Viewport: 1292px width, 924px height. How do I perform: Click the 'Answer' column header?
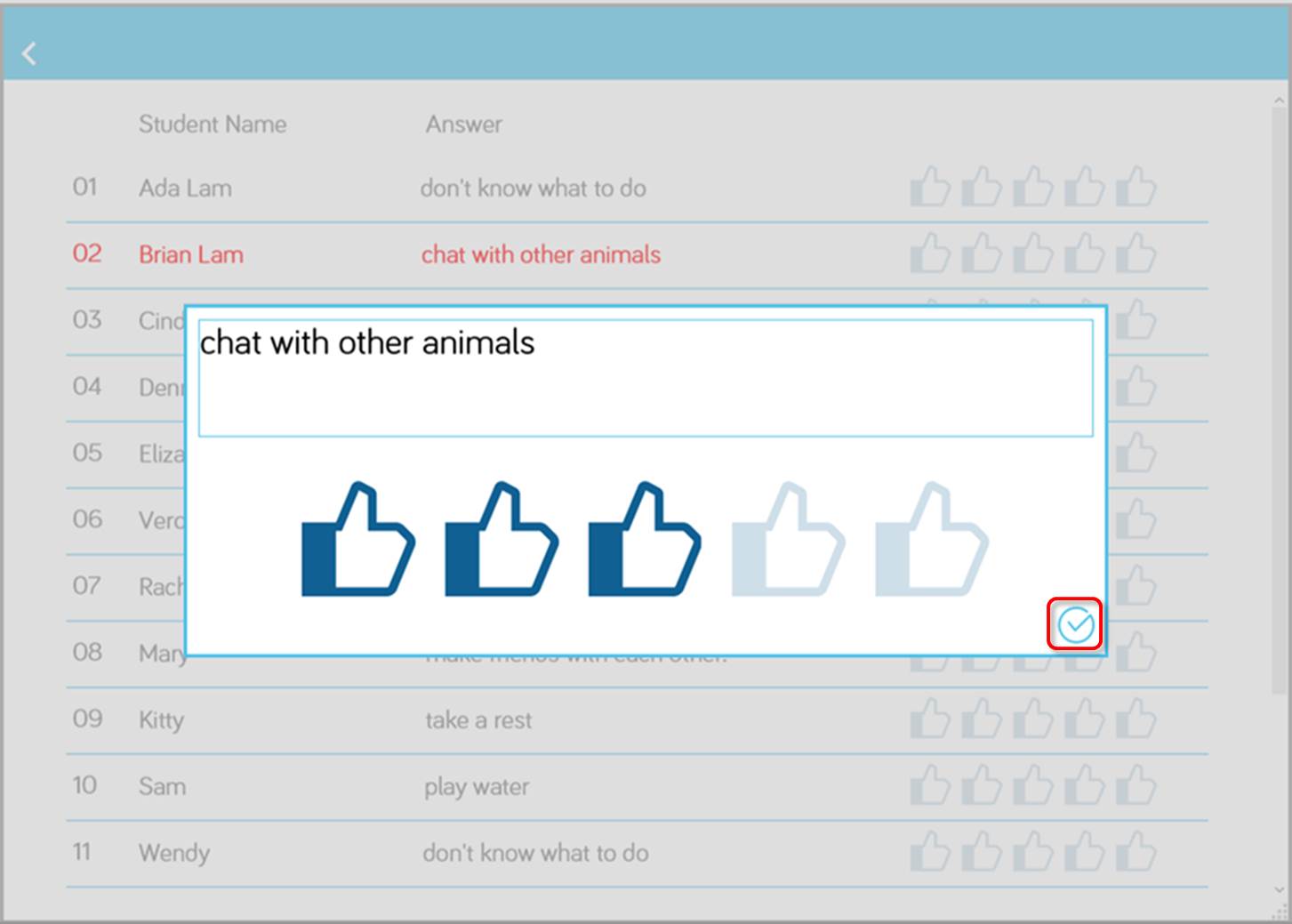pyautogui.click(x=463, y=125)
